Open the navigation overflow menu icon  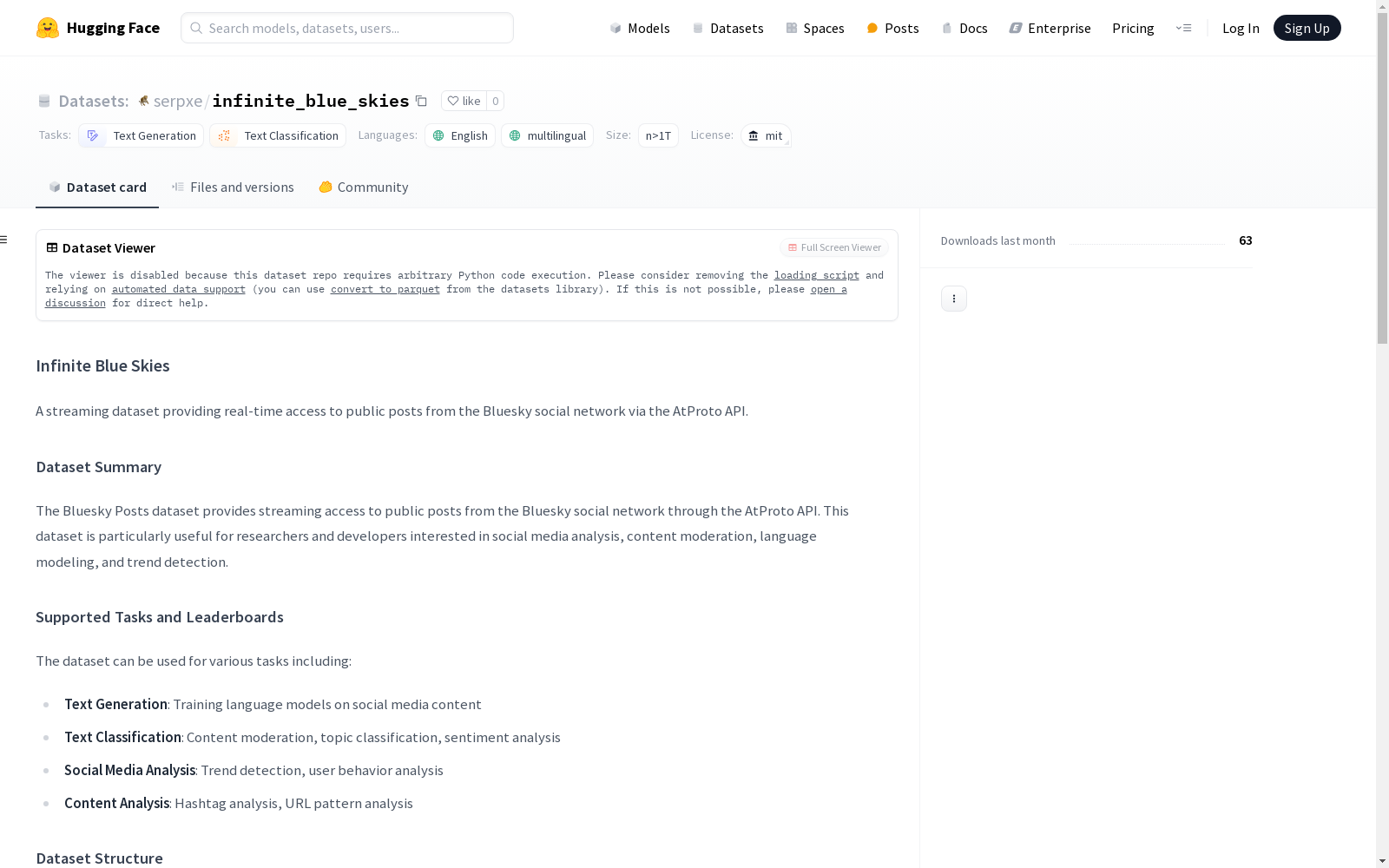[x=1183, y=28]
